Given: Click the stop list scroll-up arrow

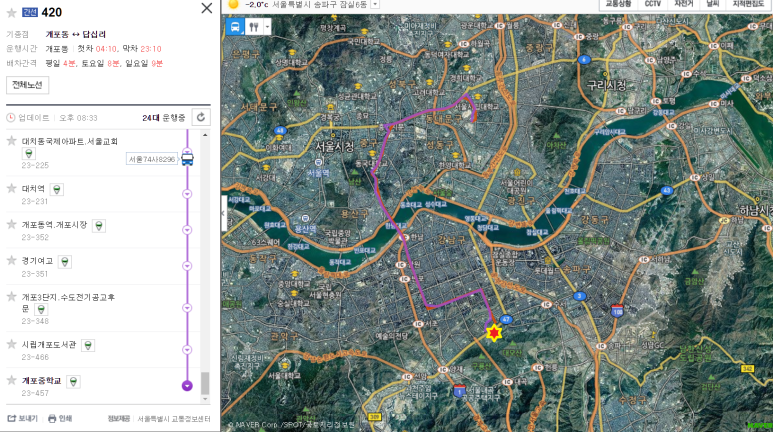Looking at the screenshot, I should coord(205,135).
